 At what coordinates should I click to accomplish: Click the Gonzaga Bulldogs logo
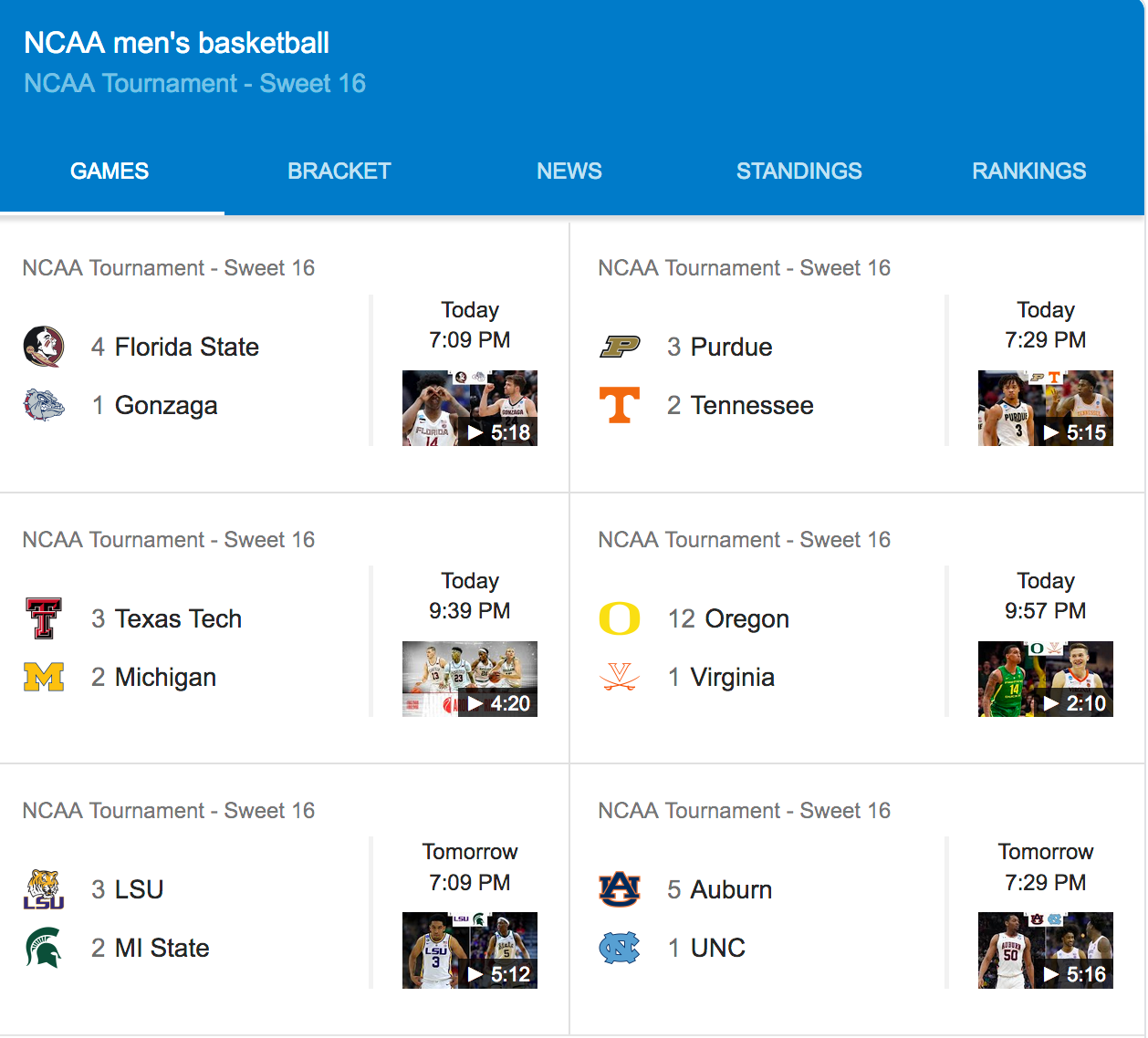[44, 405]
